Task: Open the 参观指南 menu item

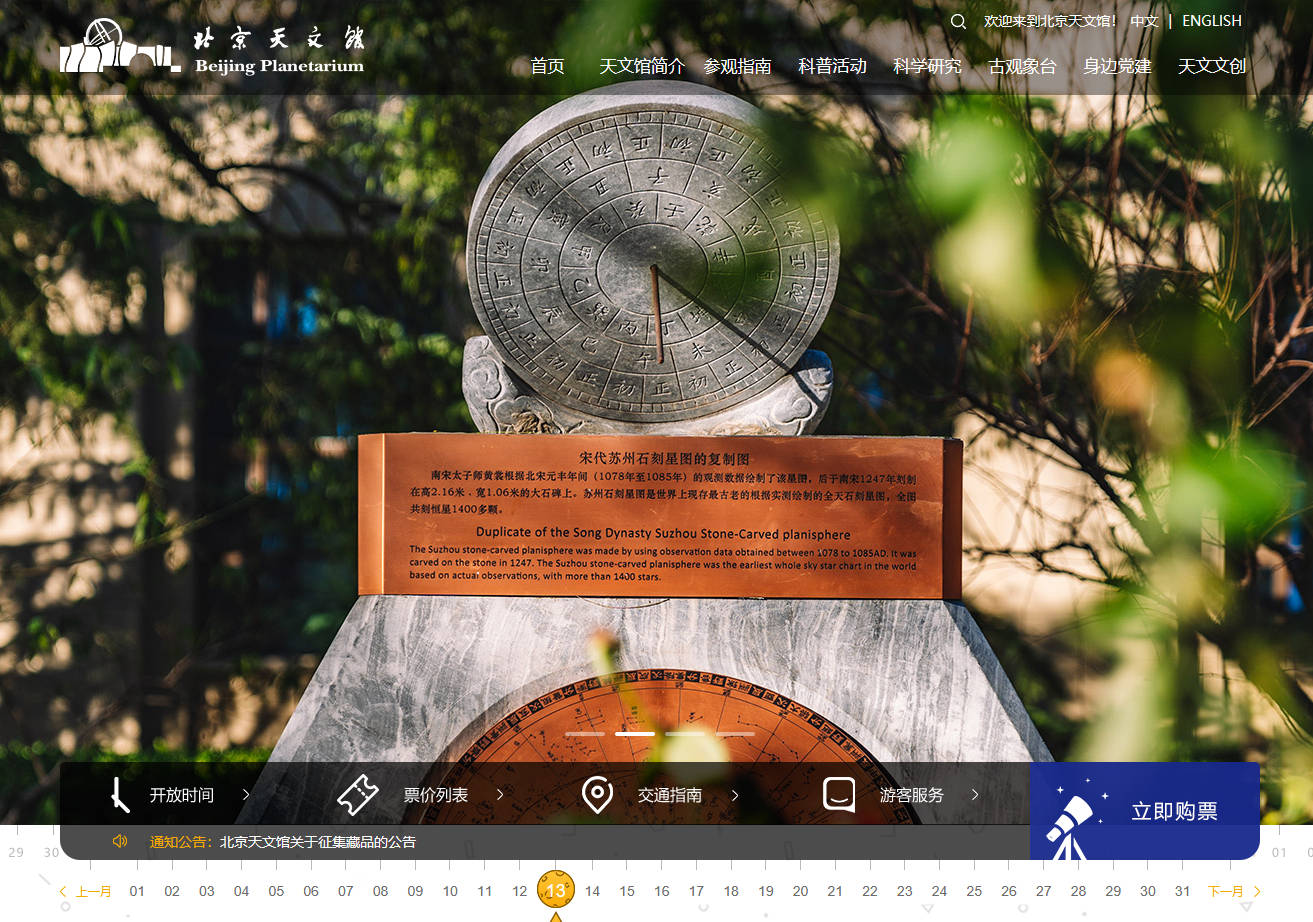Action: (737, 66)
